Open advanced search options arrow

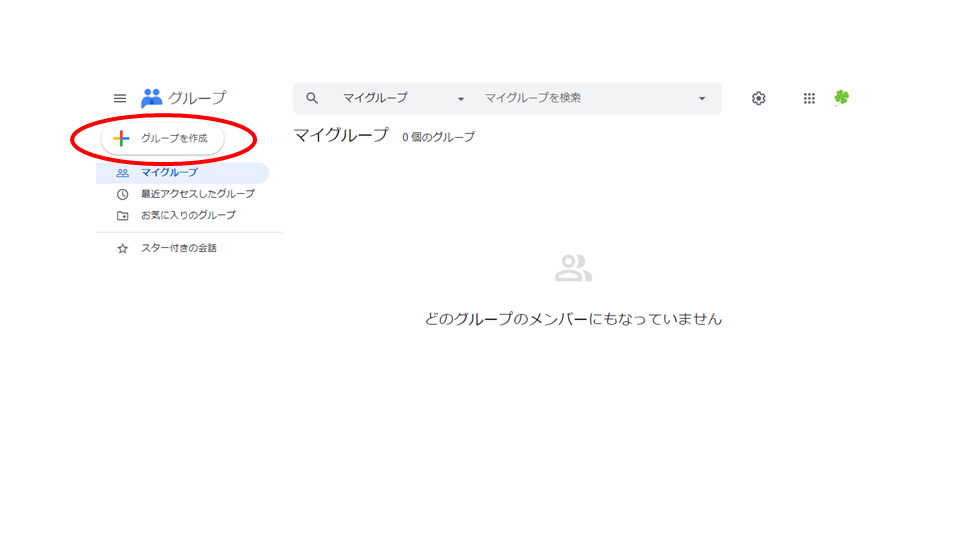(702, 99)
